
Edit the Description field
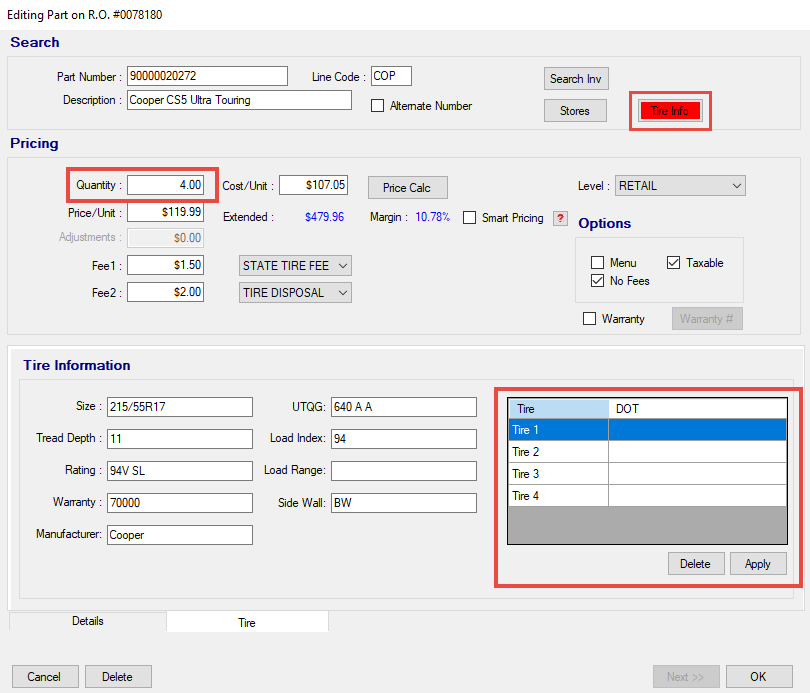(x=239, y=100)
